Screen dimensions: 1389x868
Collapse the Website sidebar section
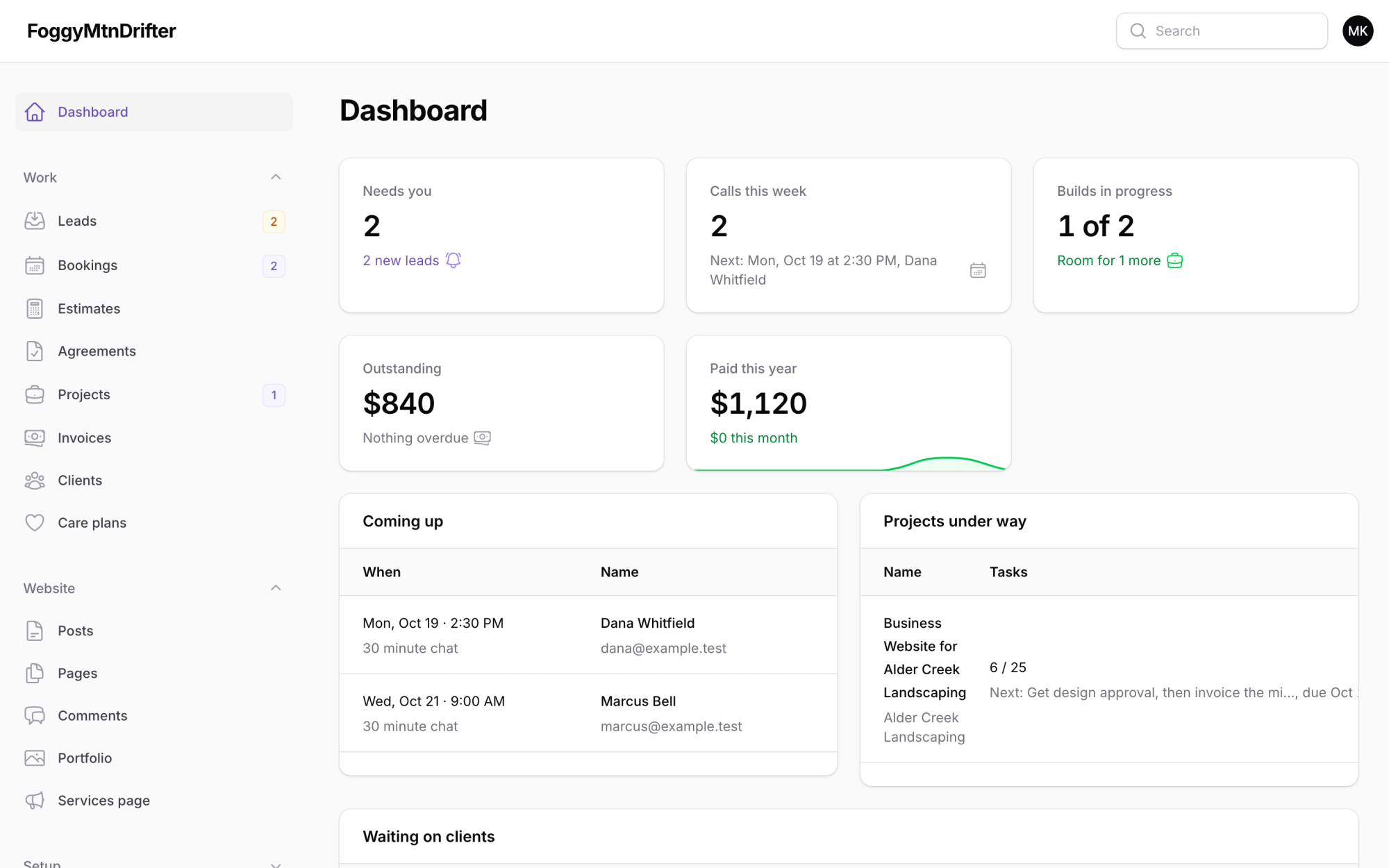[x=276, y=588]
